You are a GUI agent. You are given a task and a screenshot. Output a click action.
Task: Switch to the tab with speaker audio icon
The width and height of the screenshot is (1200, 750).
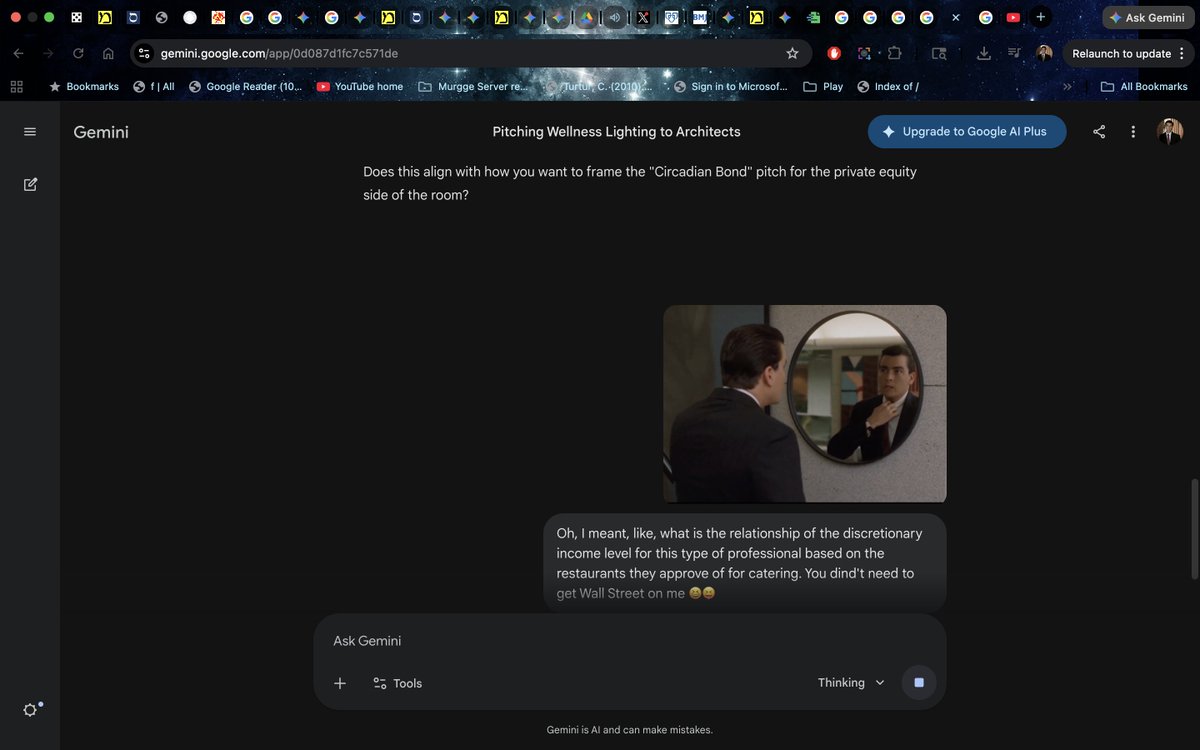click(614, 17)
